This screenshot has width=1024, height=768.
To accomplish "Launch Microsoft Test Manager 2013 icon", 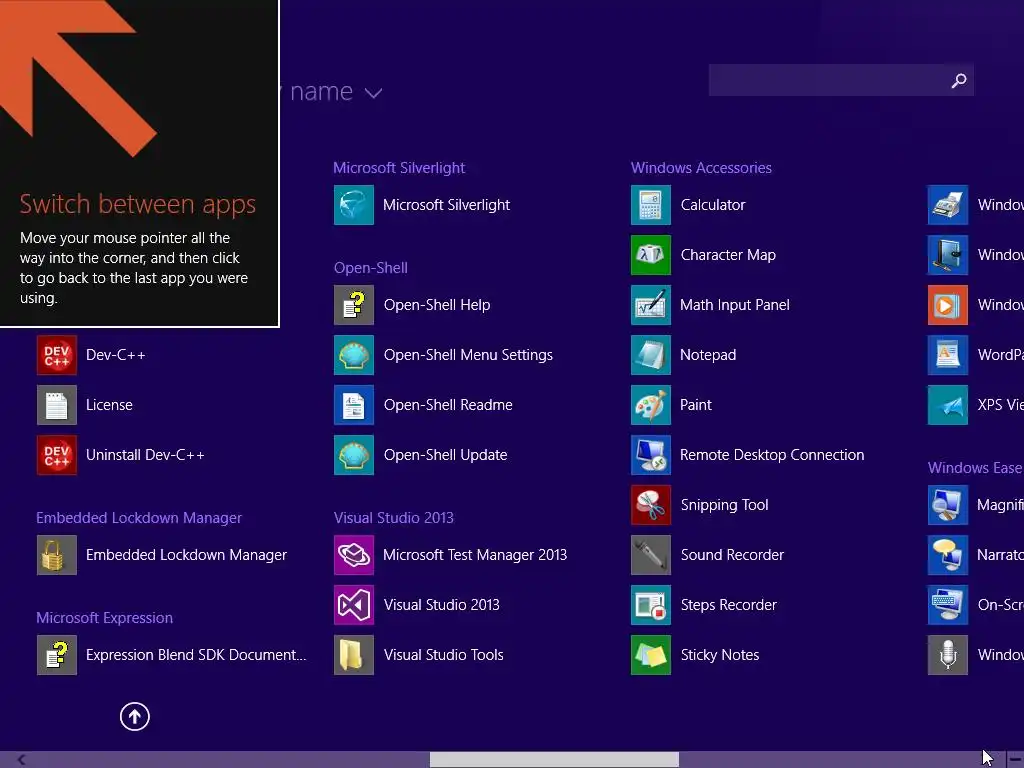I will click(354, 554).
